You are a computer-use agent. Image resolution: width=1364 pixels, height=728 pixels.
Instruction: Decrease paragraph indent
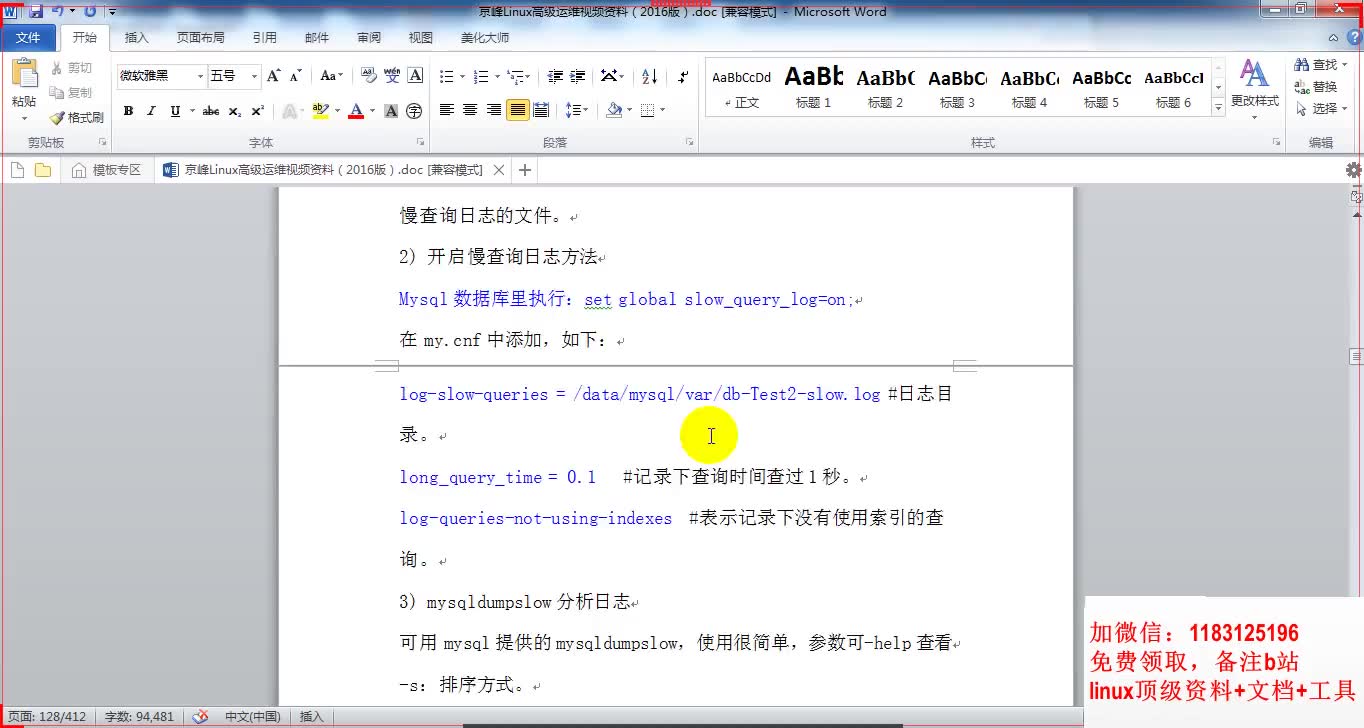tap(553, 76)
